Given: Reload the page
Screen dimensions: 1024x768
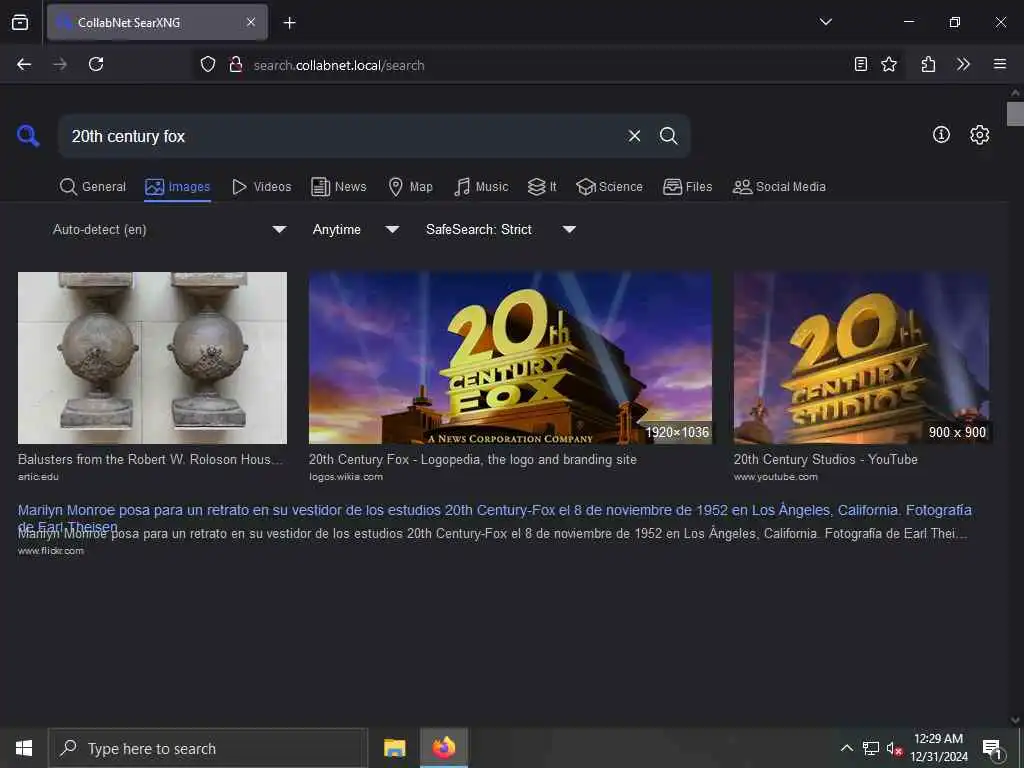Looking at the screenshot, I should pos(96,64).
